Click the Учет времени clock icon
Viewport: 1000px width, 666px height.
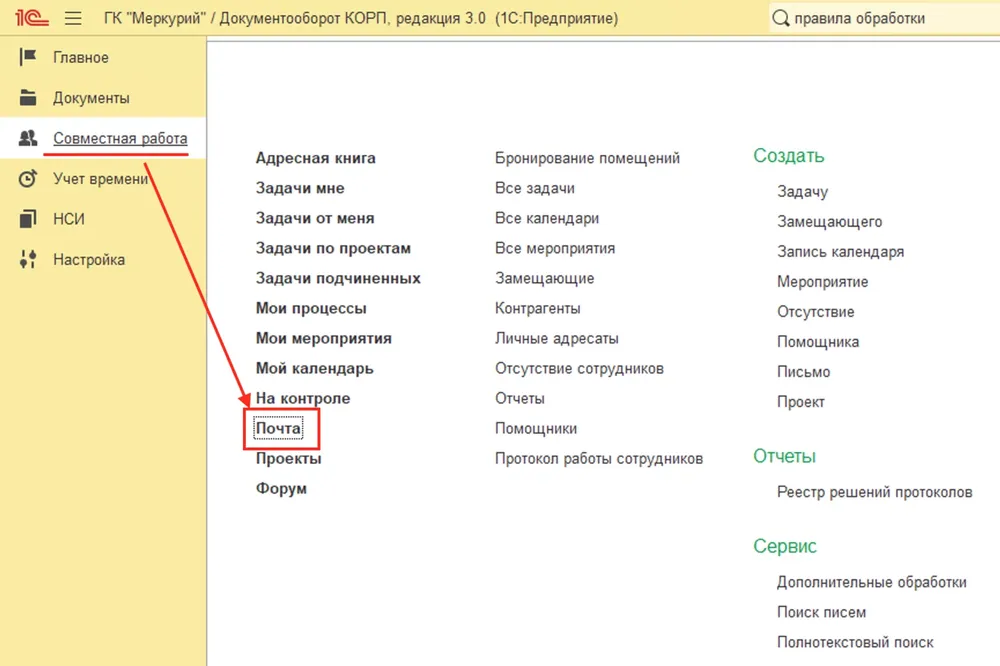click(28, 179)
